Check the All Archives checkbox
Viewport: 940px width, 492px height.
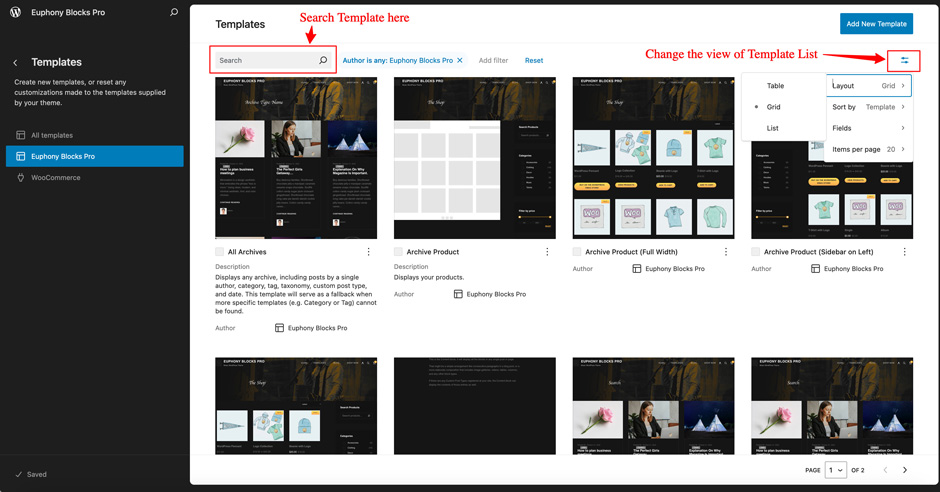click(x=220, y=252)
